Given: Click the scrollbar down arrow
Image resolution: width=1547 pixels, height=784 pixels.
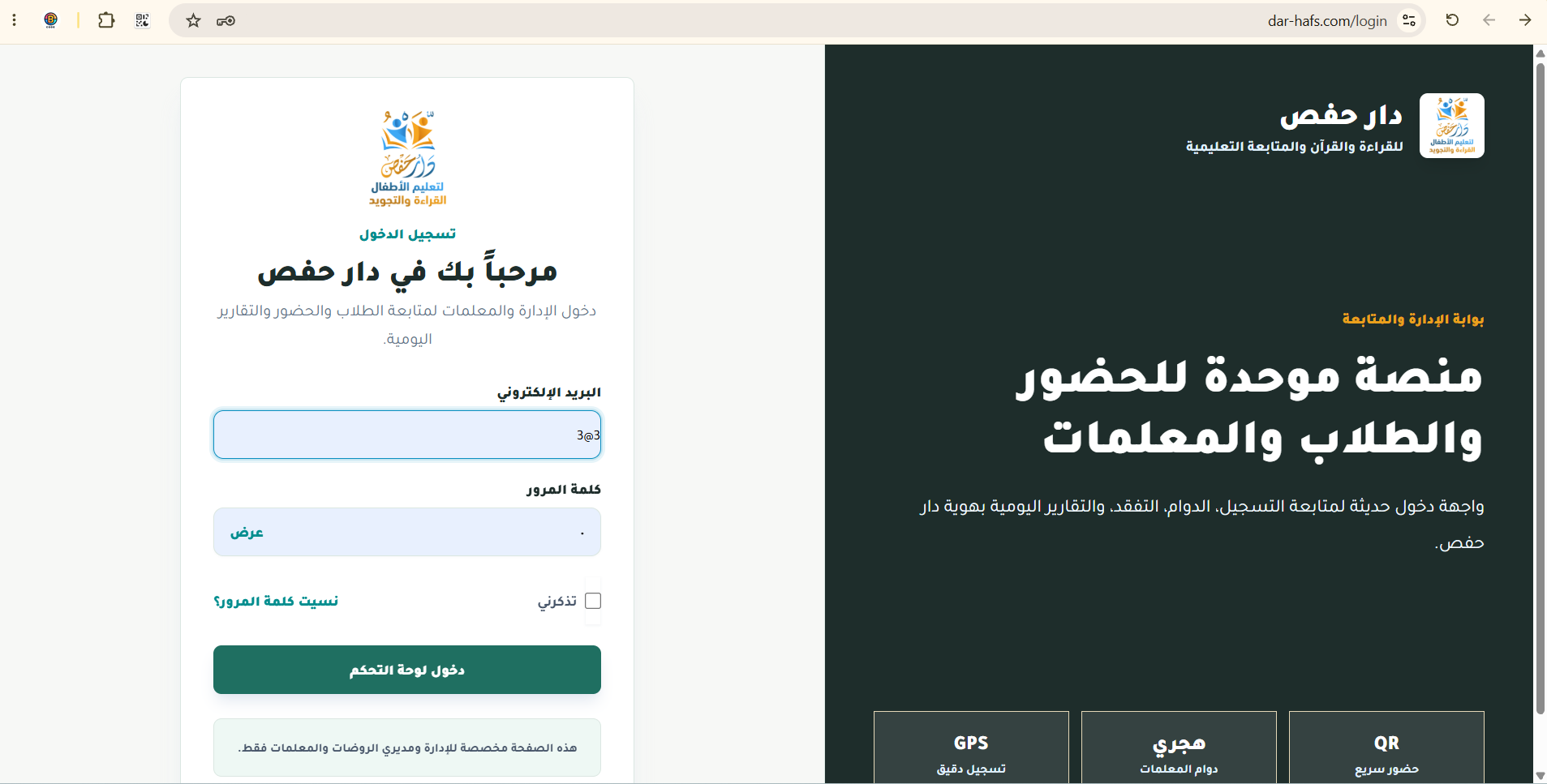Looking at the screenshot, I should click(x=1541, y=776).
